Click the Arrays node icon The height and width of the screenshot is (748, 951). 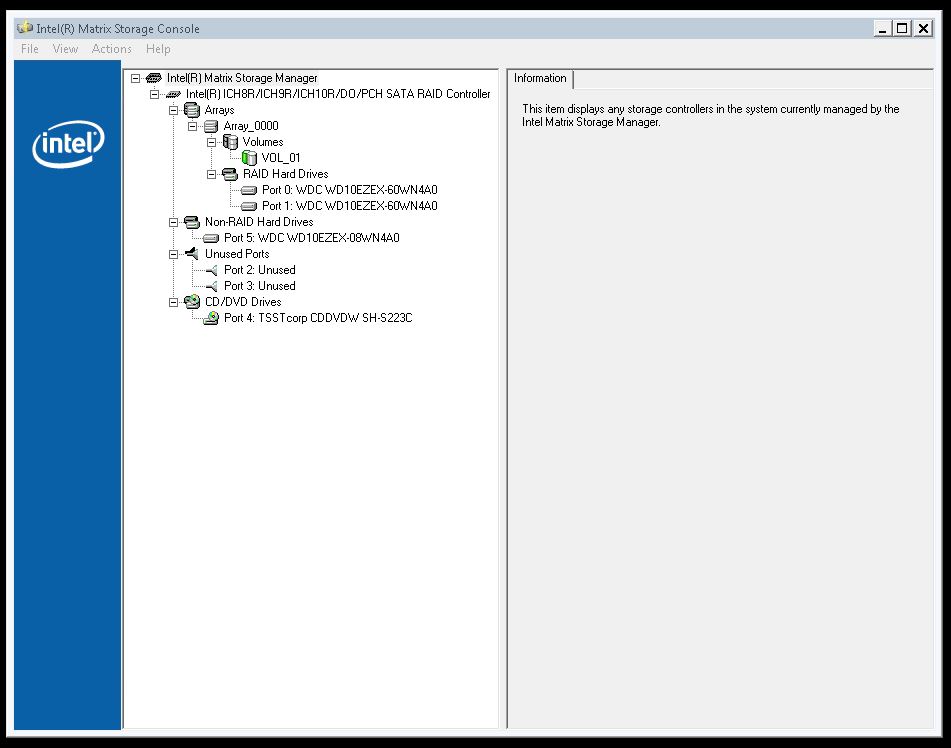click(x=192, y=110)
